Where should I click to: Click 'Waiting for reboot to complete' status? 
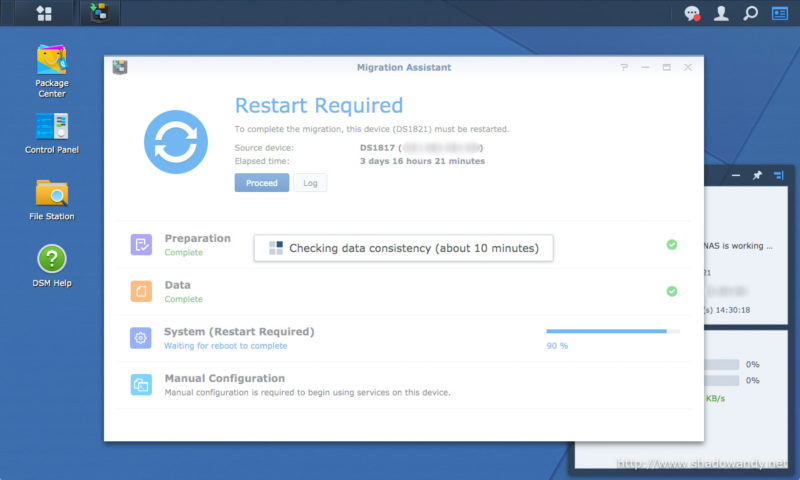click(226, 346)
